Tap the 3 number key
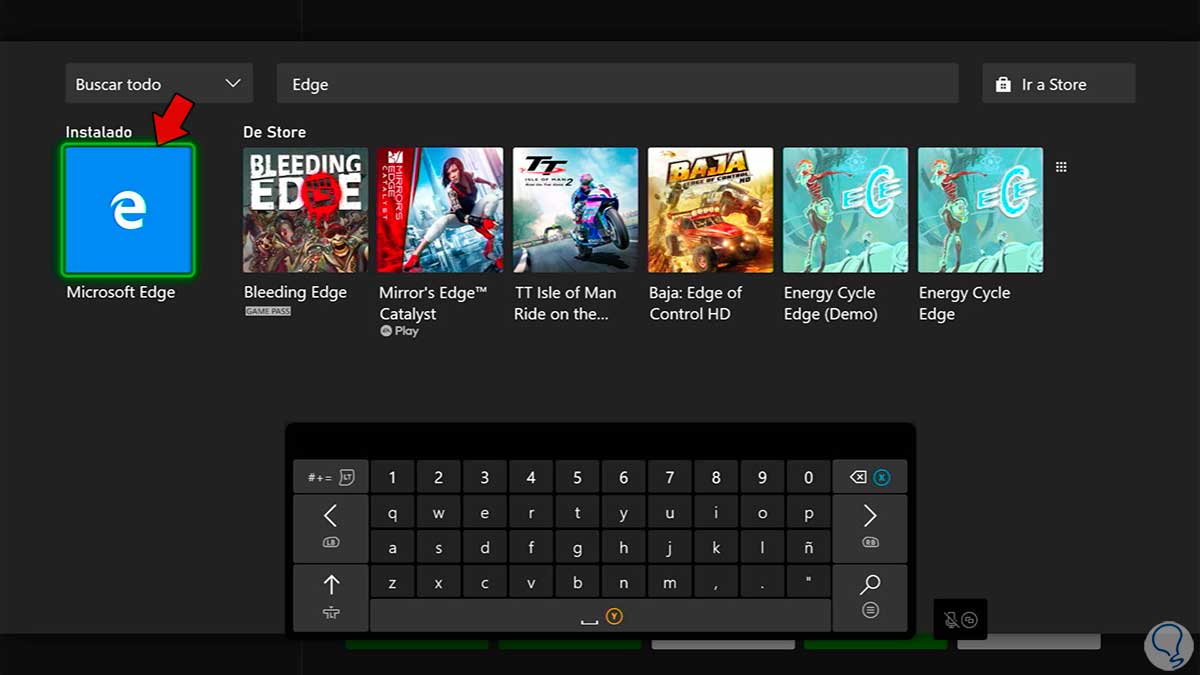The image size is (1200, 675). coord(485,477)
